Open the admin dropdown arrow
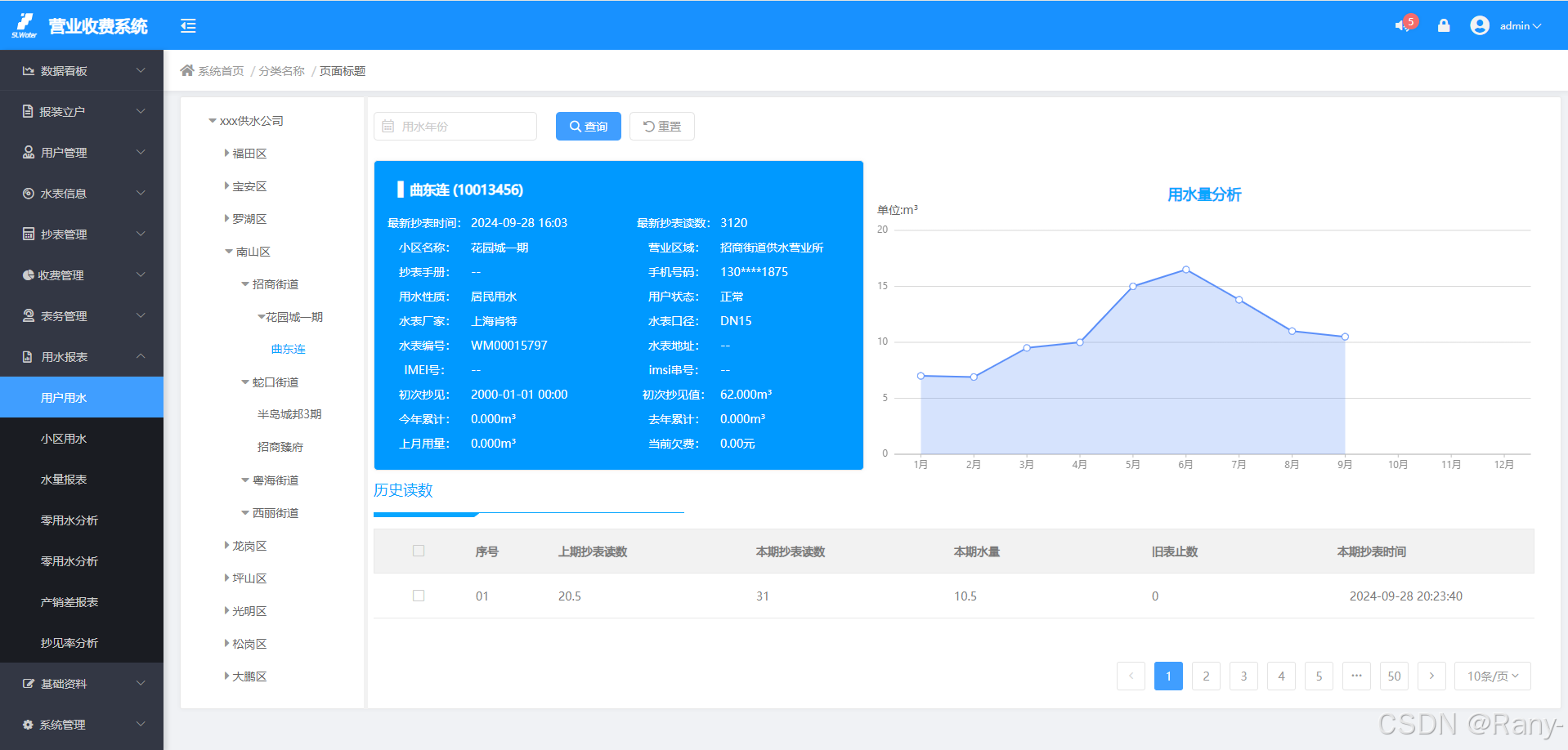 (1537, 26)
